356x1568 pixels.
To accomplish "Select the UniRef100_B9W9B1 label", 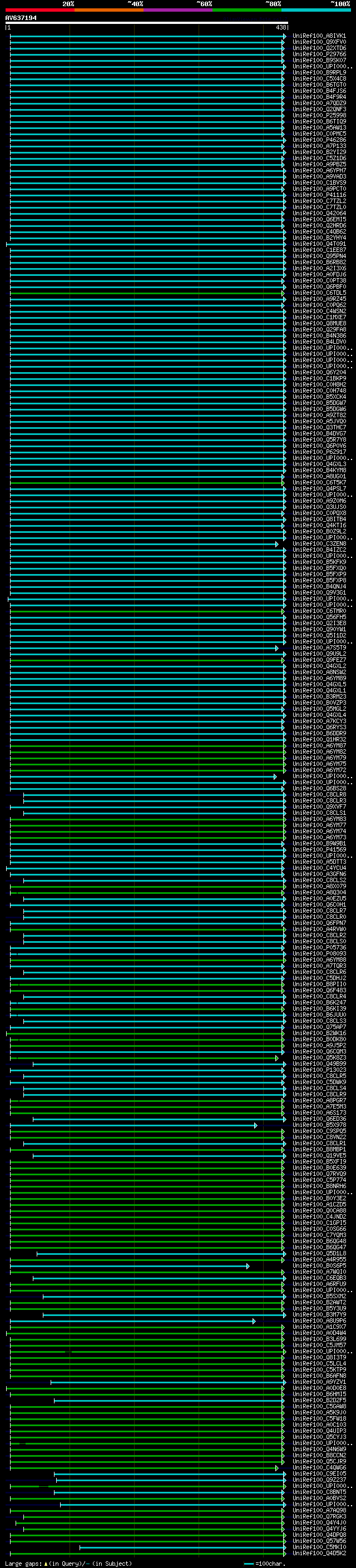I will pos(319,844).
